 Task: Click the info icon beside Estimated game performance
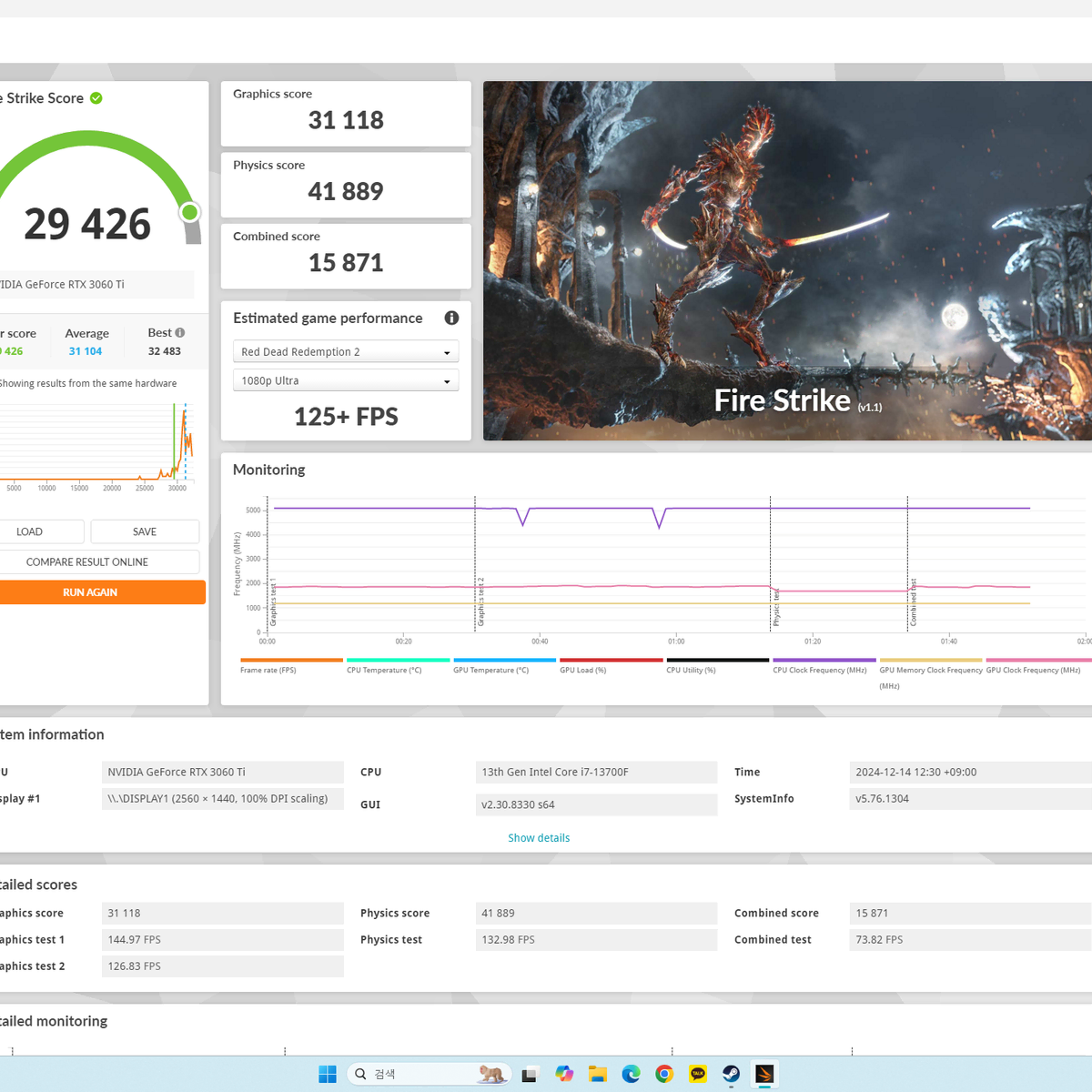[451, 318]
